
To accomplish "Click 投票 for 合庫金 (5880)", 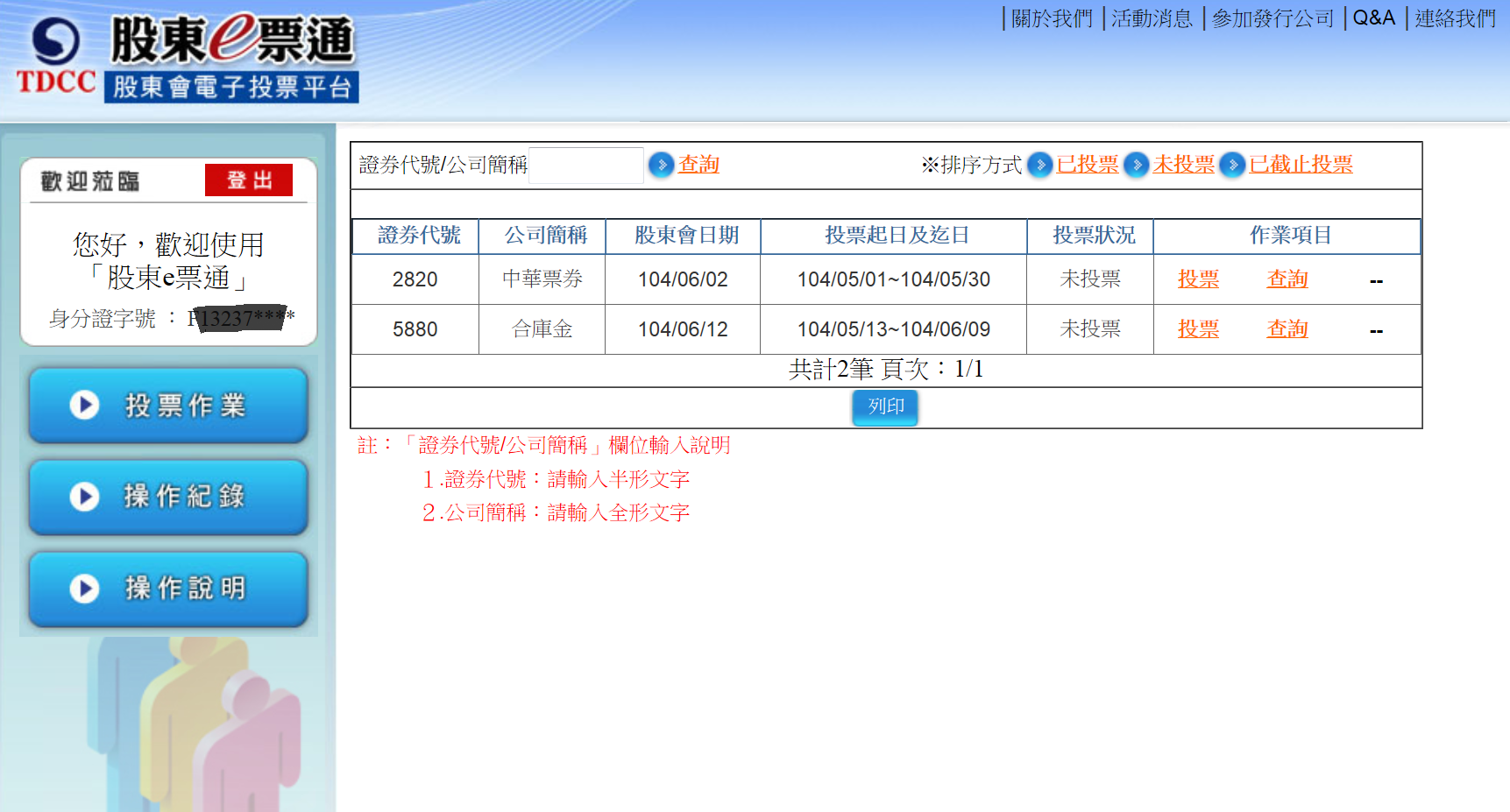I will (x=1198, y=329).
